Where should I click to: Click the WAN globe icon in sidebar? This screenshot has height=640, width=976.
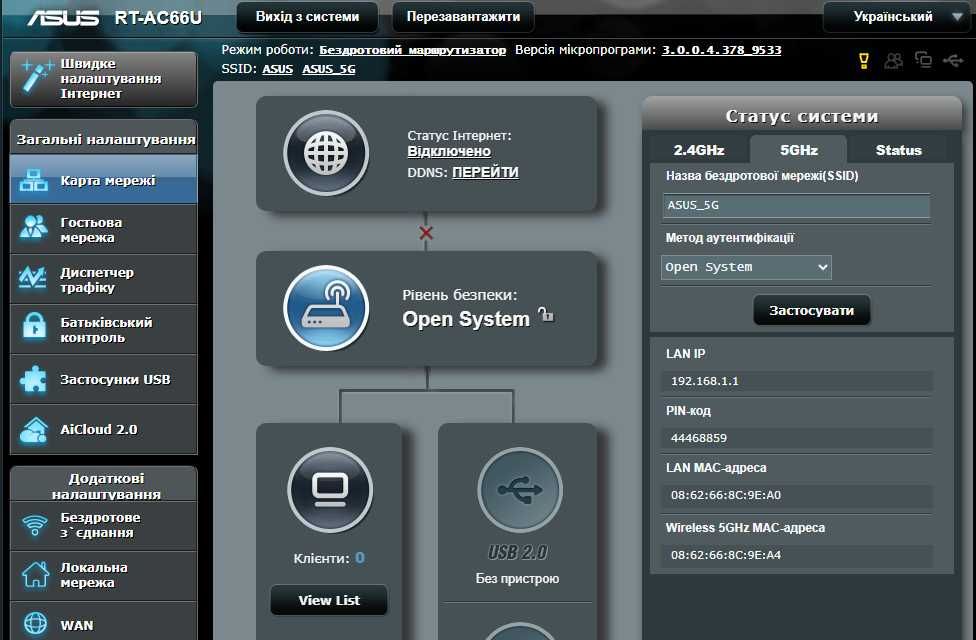(x=35, y=623)
